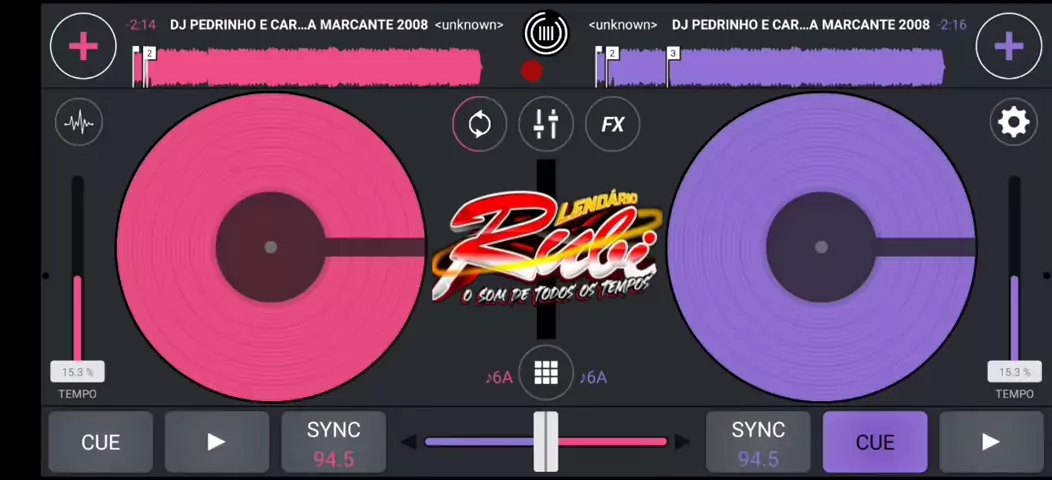Open the FX effects panel
This screenshot has width=1052, height=480.
coord(612,125)
